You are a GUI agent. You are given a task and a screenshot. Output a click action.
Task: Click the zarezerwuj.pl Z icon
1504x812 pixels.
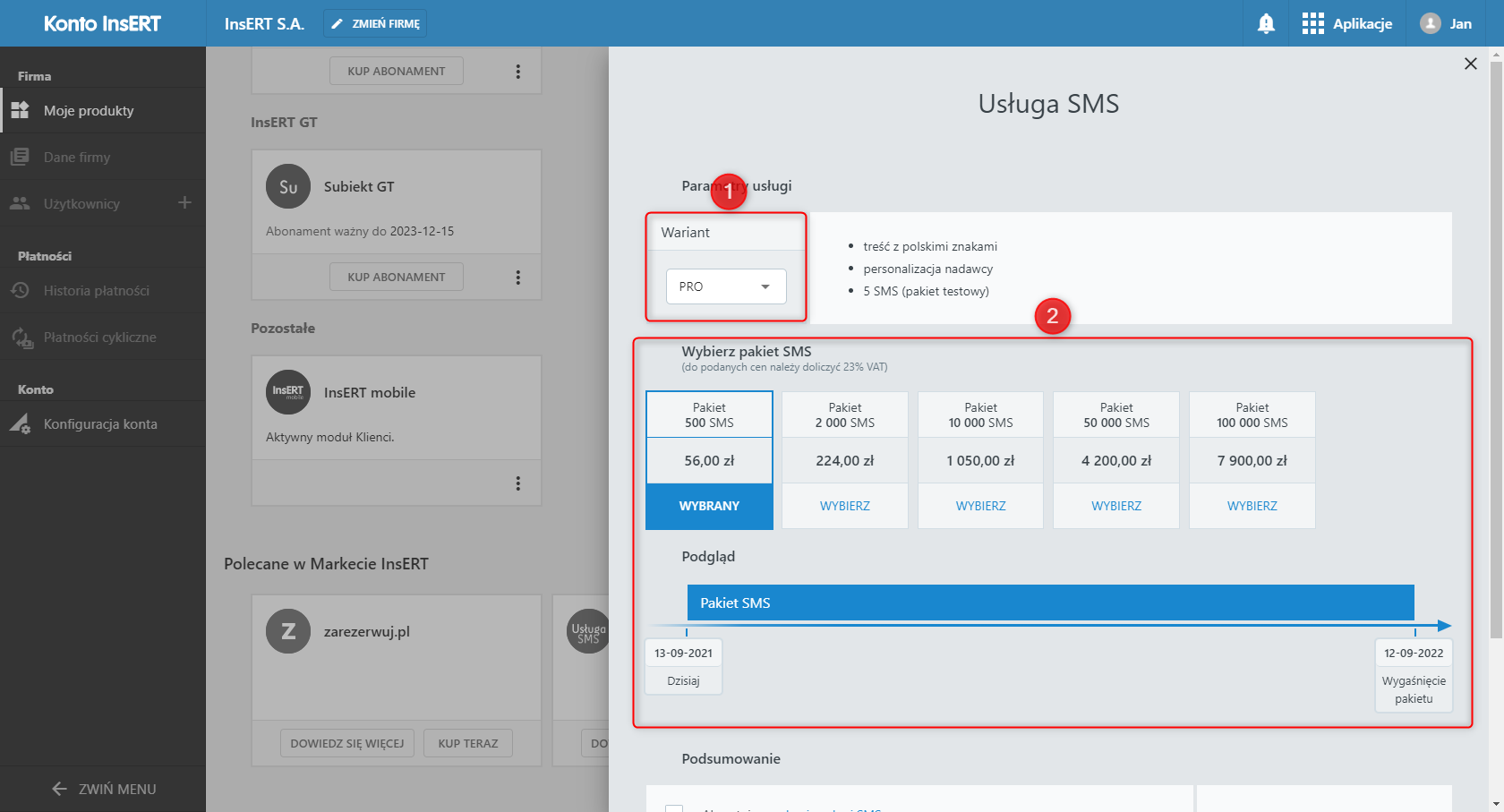pos(288,631)
